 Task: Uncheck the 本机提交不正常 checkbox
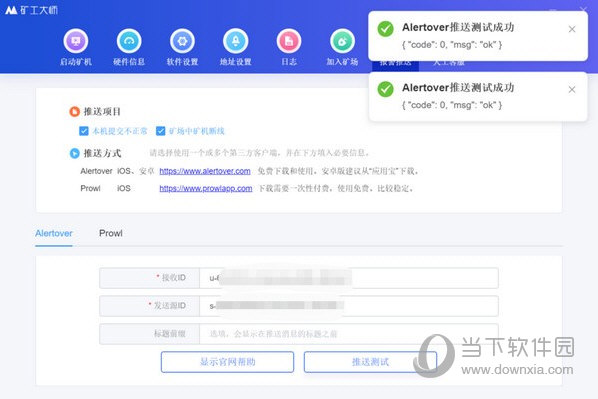coord(84,131)
